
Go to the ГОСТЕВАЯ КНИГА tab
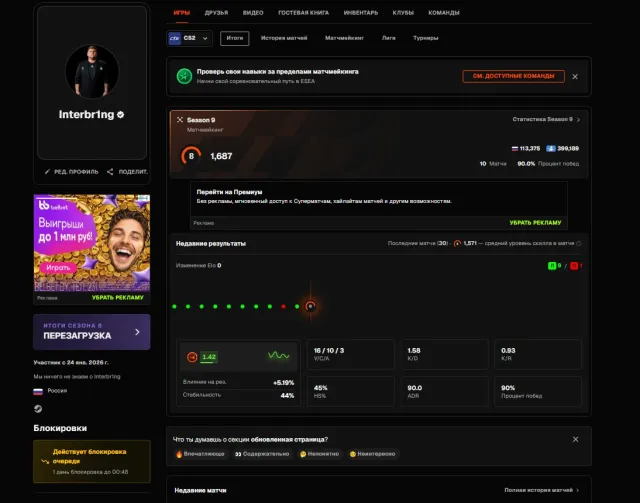click(303, 13)
